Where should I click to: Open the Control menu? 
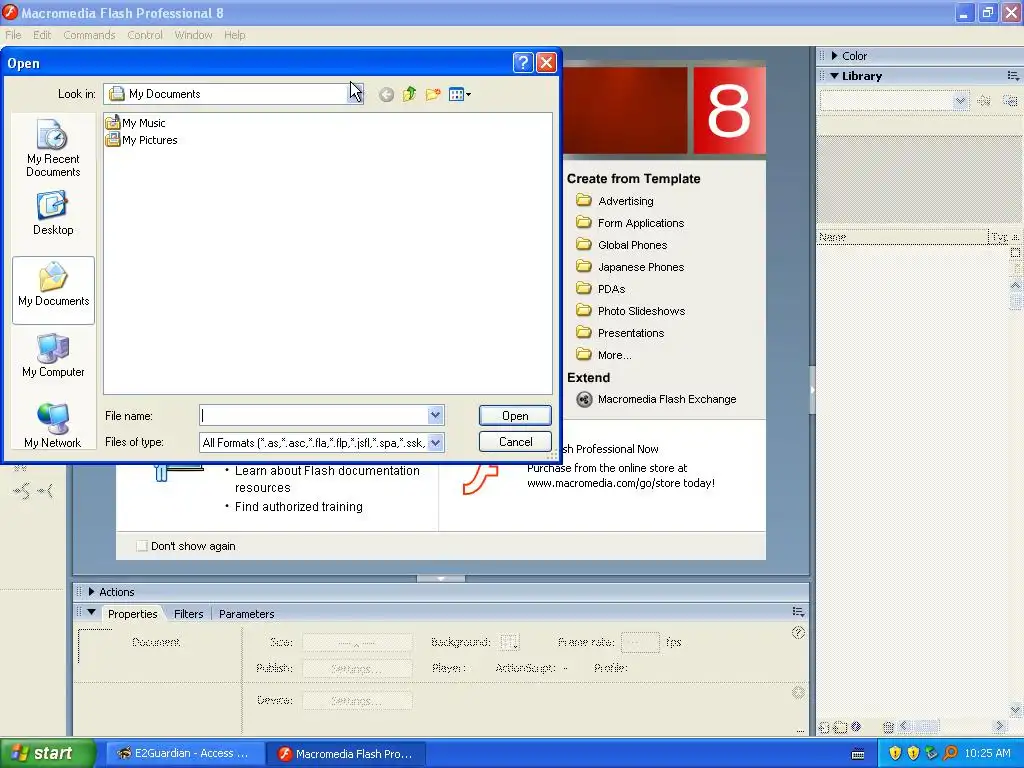point(145,35)
